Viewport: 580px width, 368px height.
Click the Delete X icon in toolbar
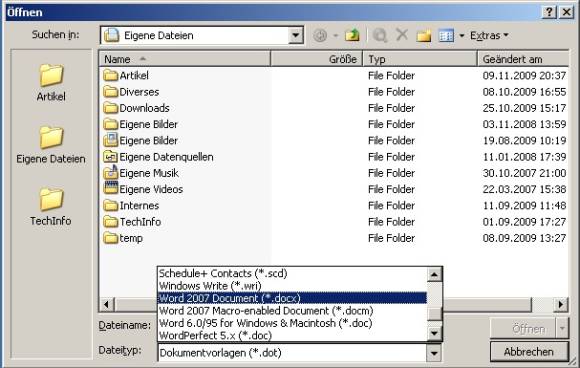pyautogui.click(x=402, y=35)
